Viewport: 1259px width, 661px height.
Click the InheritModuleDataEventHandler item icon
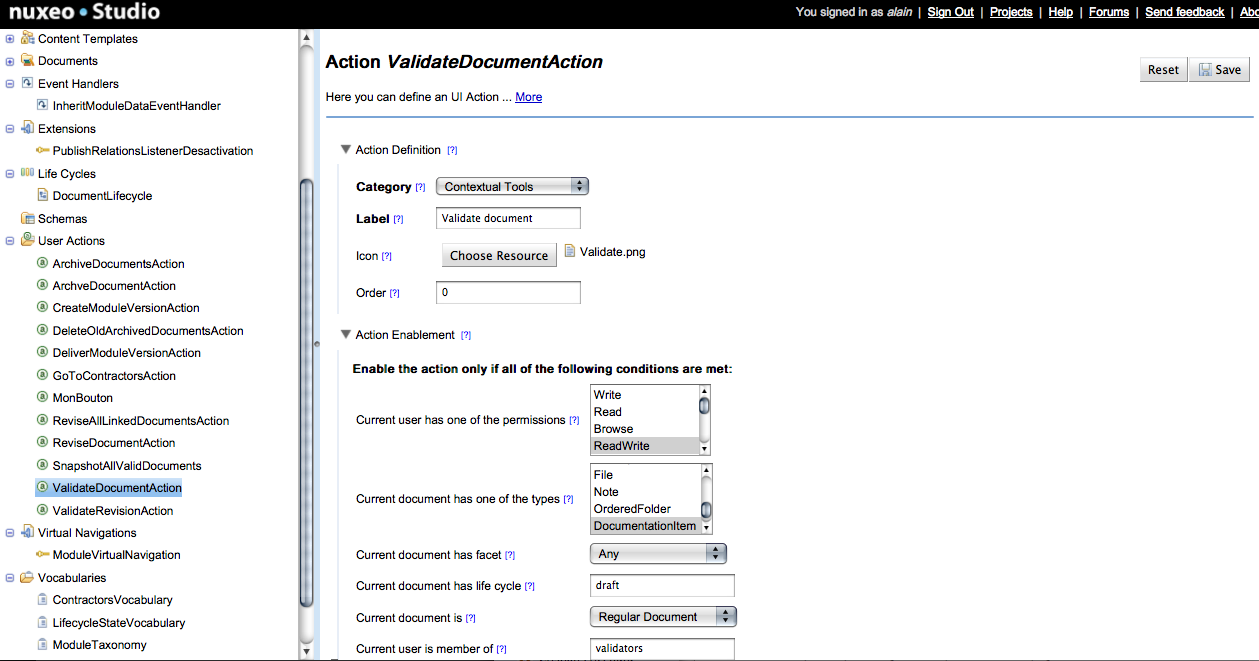(x=42, y=105)
